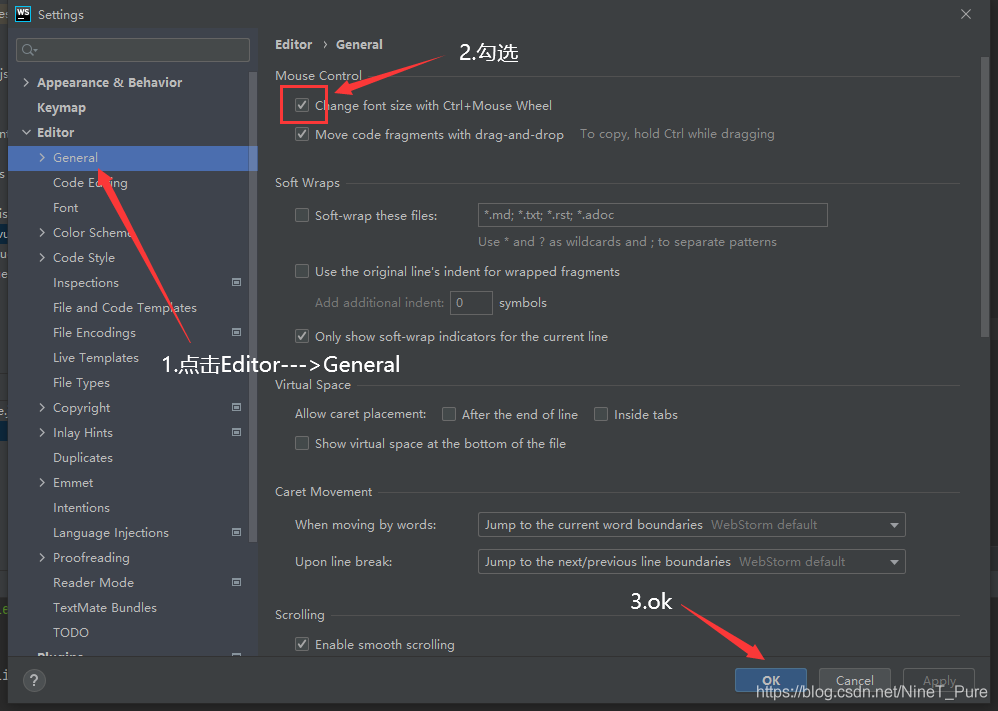Open Duplicates settings page
Image resolution: width=998 pixels, height=711 pixels.
pyautogui.click(x=83, y=458)
